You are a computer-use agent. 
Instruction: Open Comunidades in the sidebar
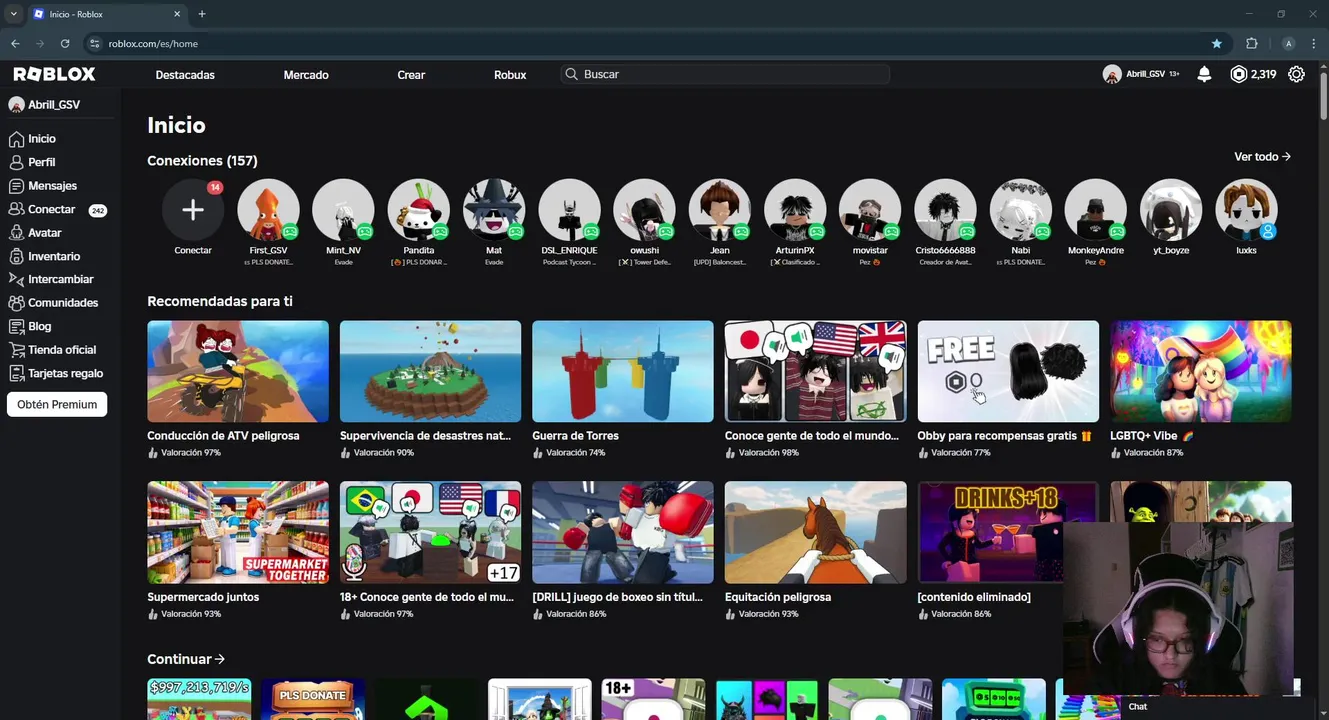pos(63,303)
